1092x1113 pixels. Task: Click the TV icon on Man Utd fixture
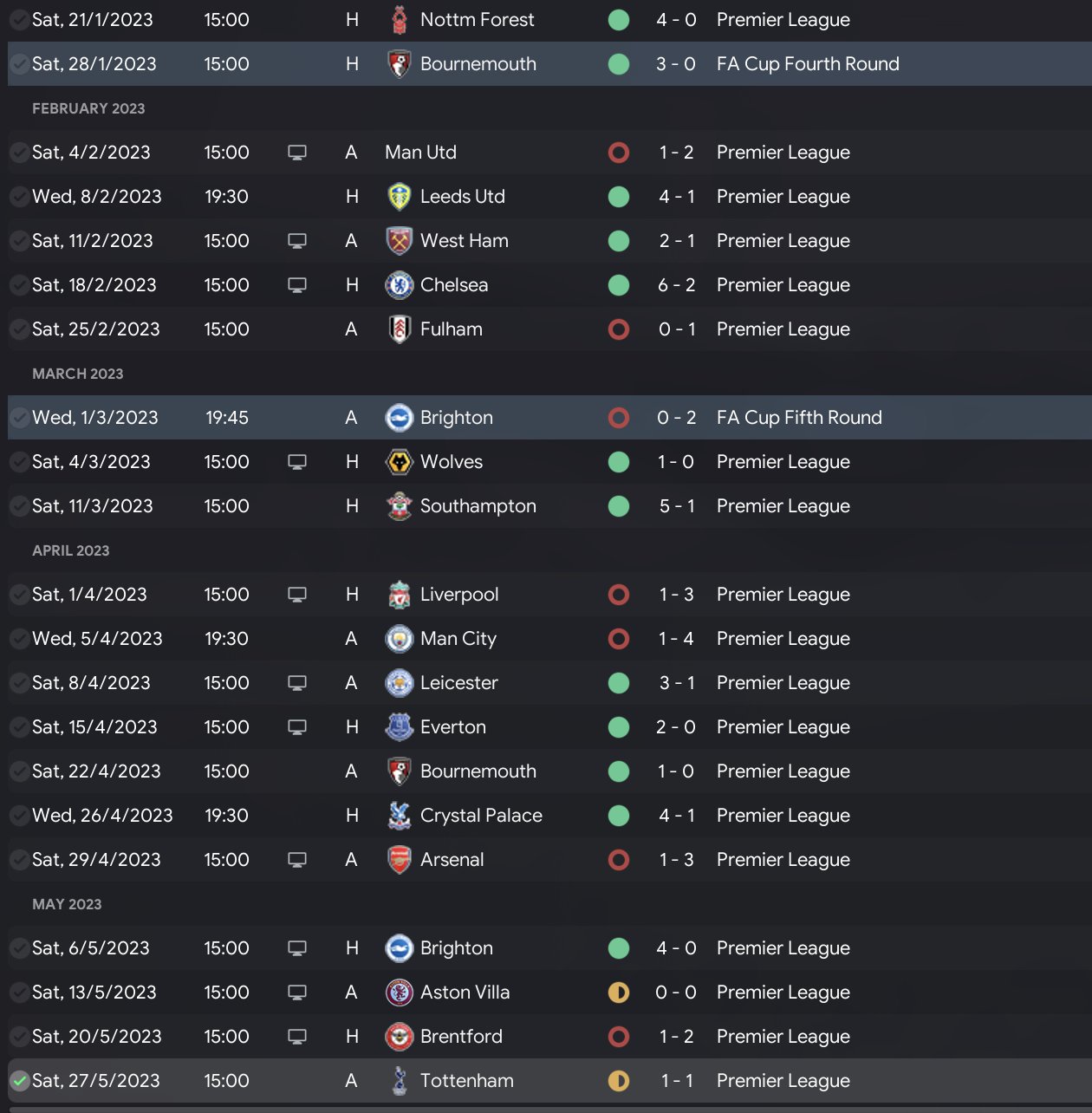coord(297,153)
